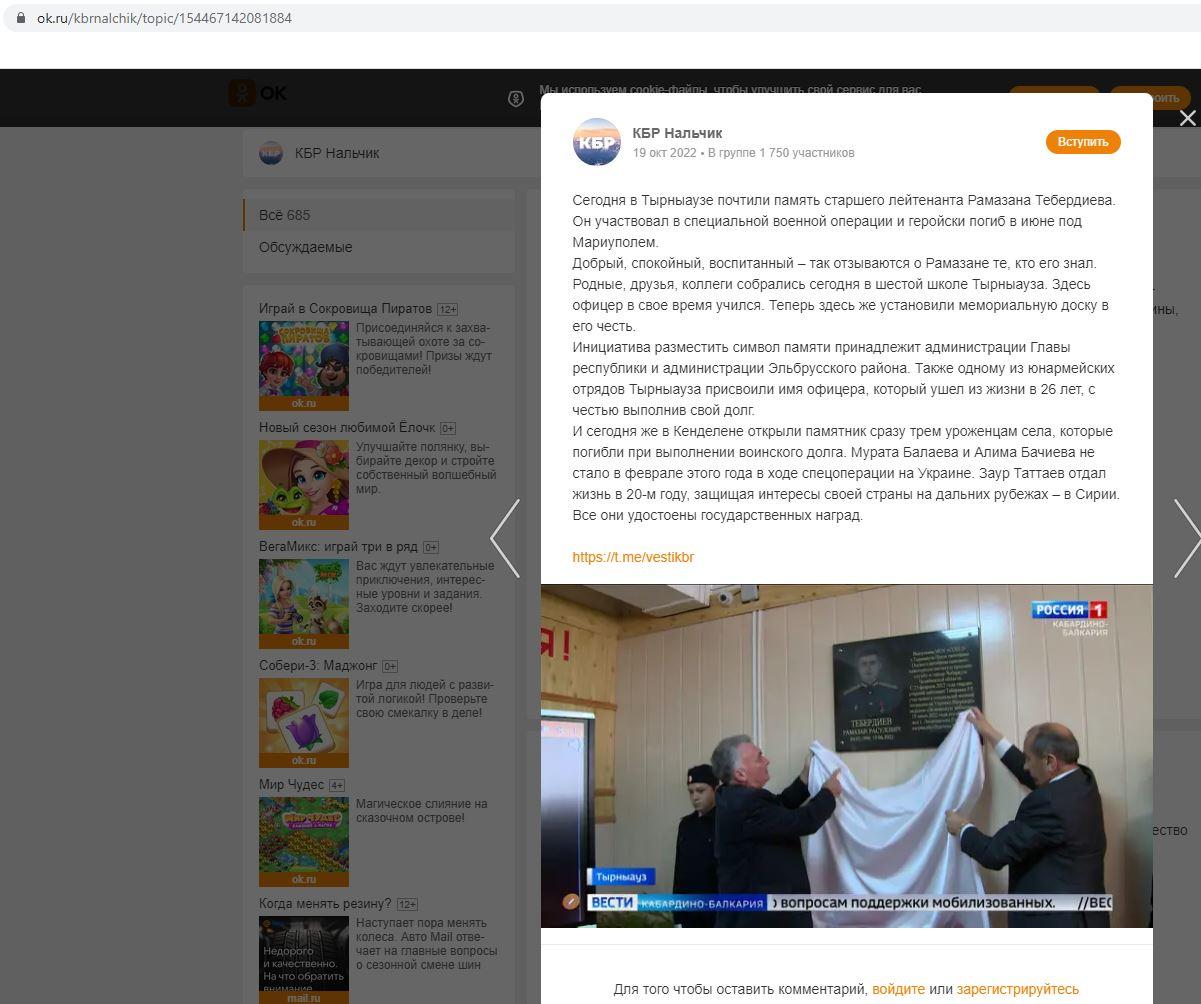Click the Магическое слияние на сказочном острове text
This screenshot has height=1004, width=1201.
coord(422,810)
